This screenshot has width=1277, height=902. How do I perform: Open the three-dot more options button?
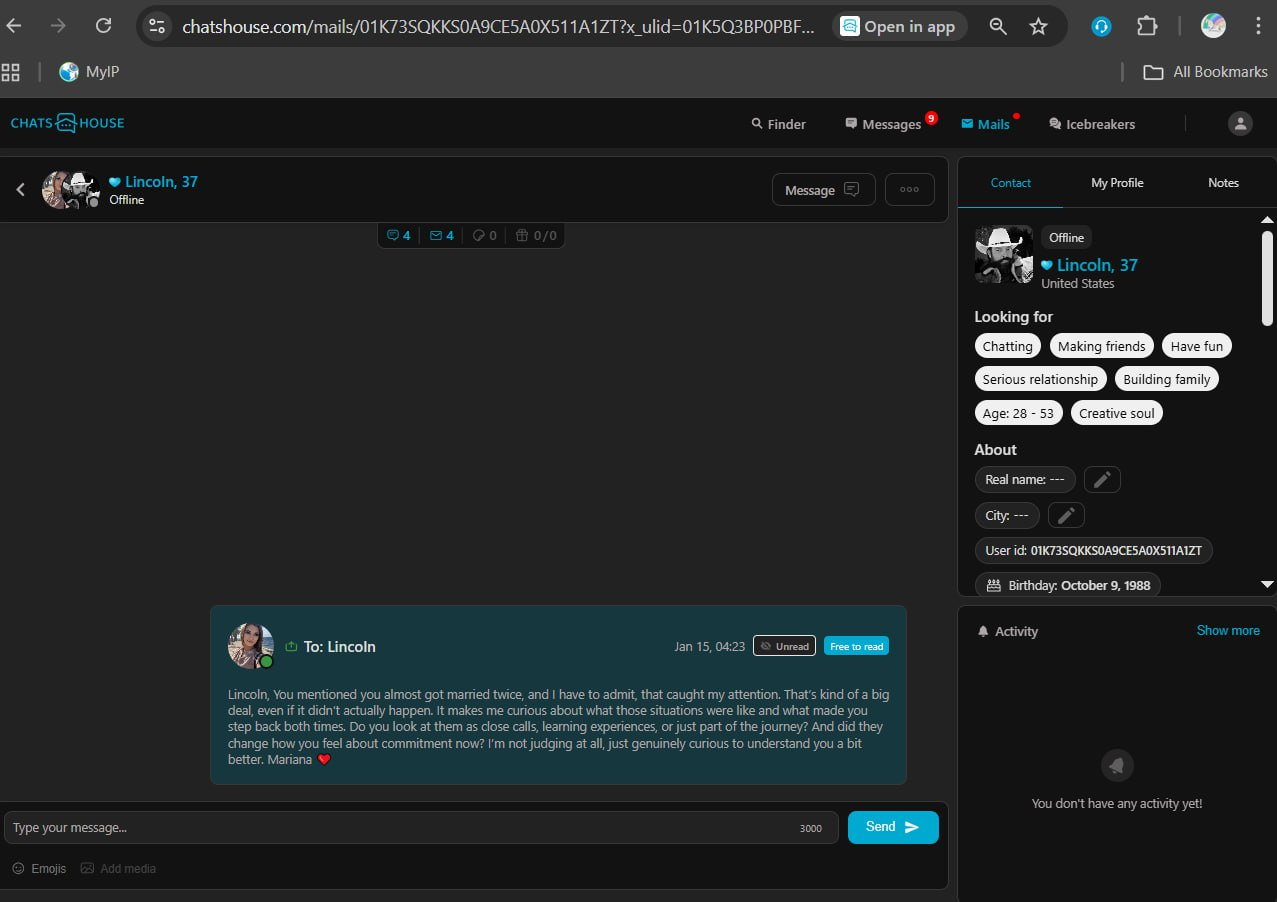coord(909,190)
